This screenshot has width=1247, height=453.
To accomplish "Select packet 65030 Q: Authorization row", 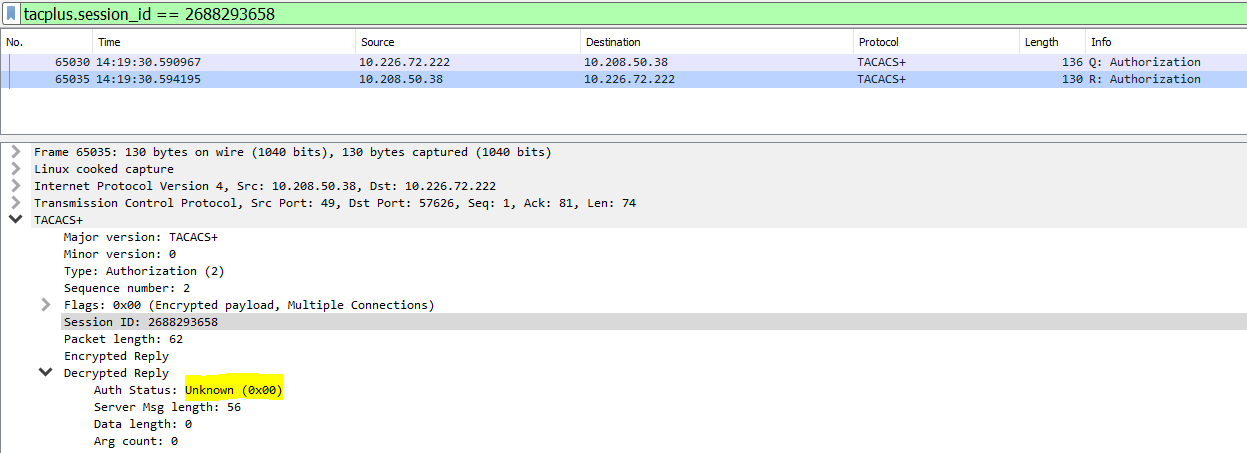I will [623, 62].
